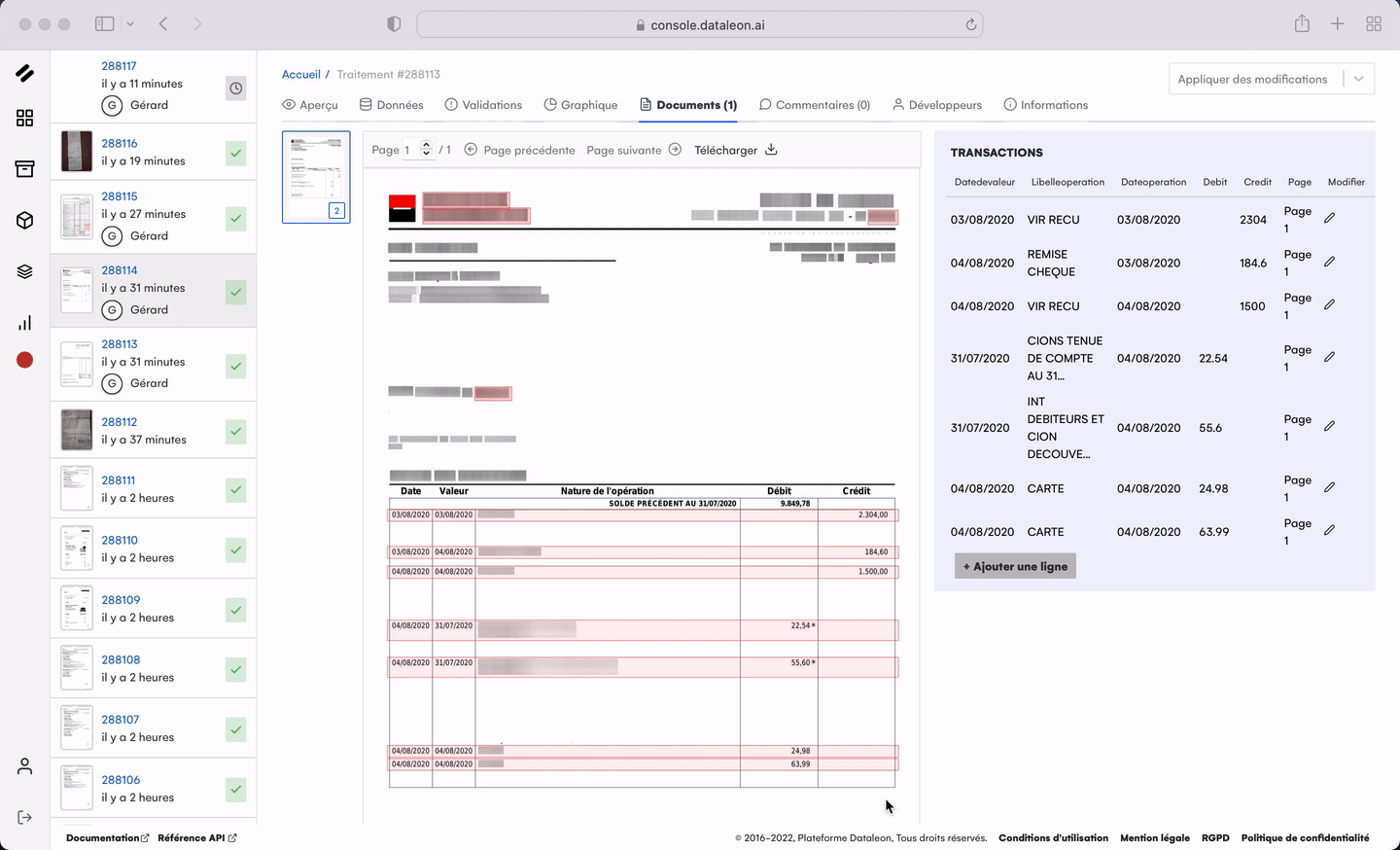Toggle the green checkmark for item 288112

pos(236,431)
